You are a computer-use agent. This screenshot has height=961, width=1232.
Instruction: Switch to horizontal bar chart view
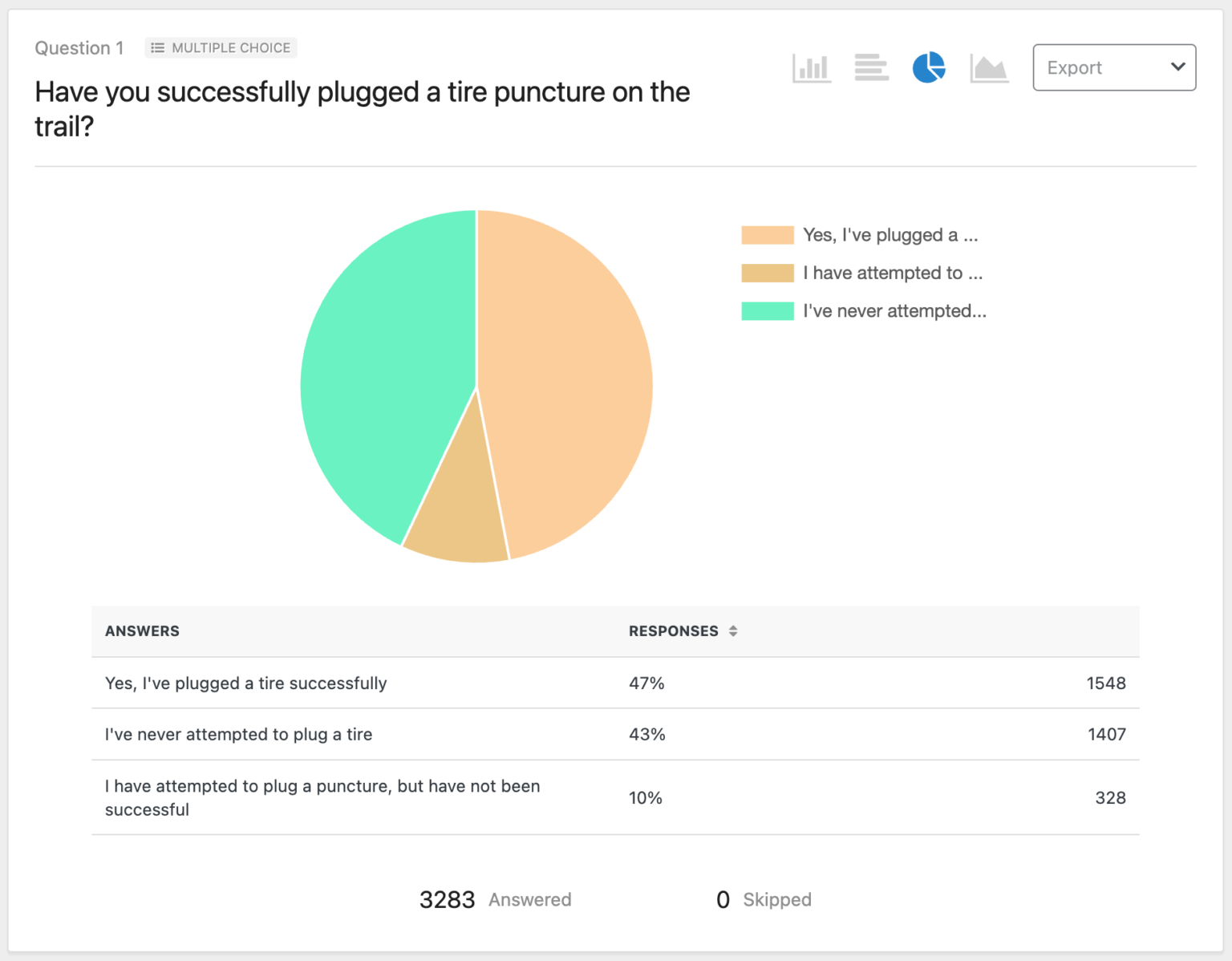[x=871, y=68]
